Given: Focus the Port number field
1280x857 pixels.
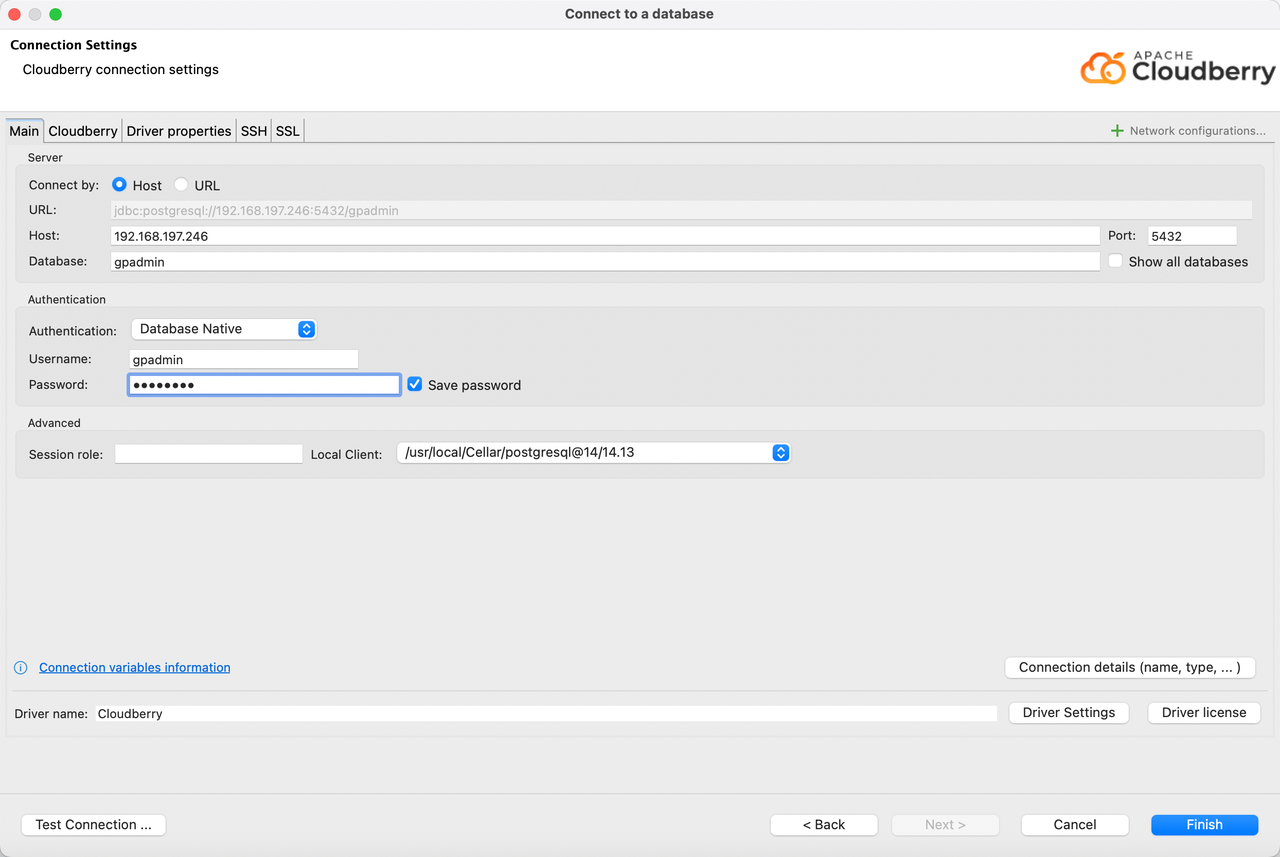Looking at the screenshot, I should (1192, 236).
